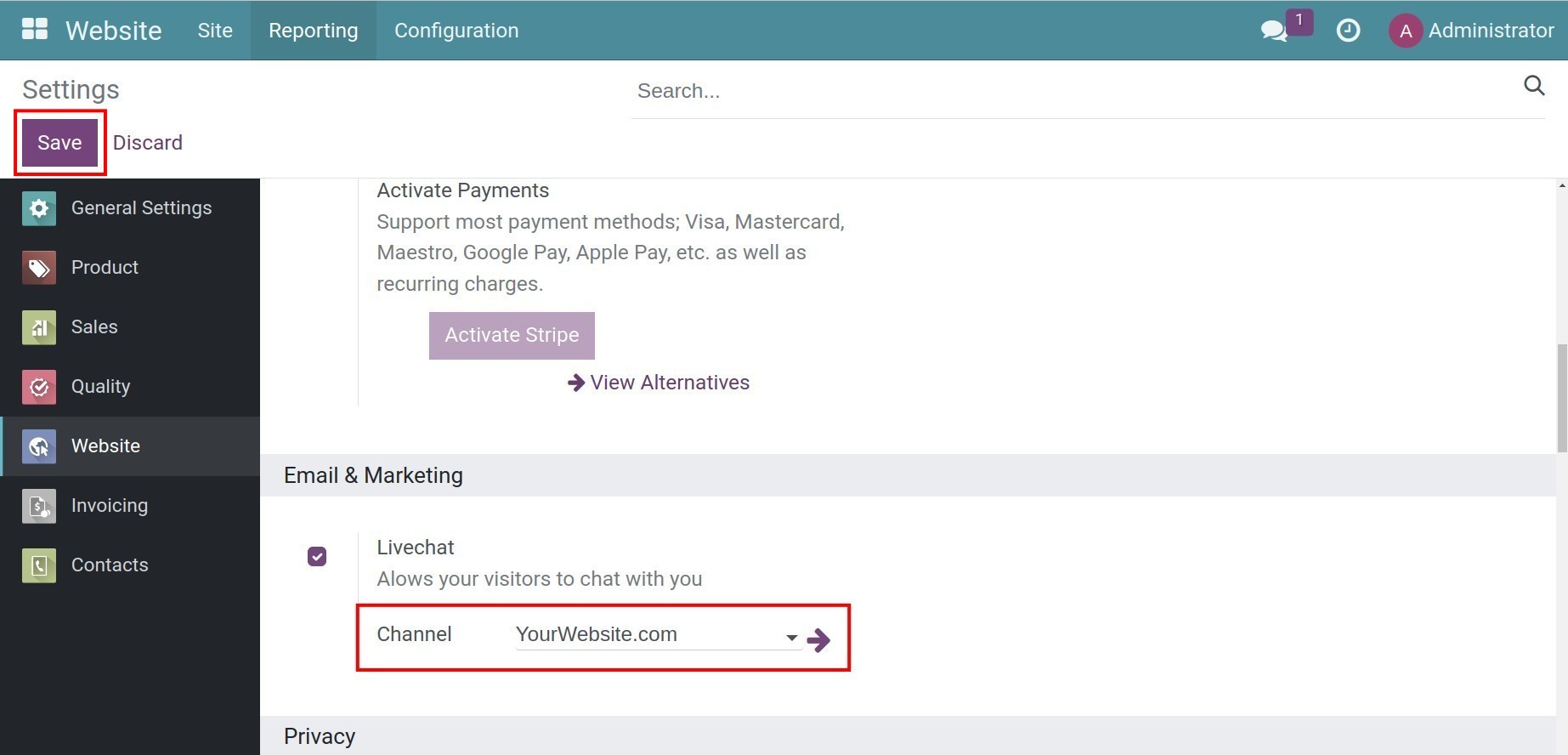
Task: Open the conversations chat bubble icon
Action: tap(1273, 31)
